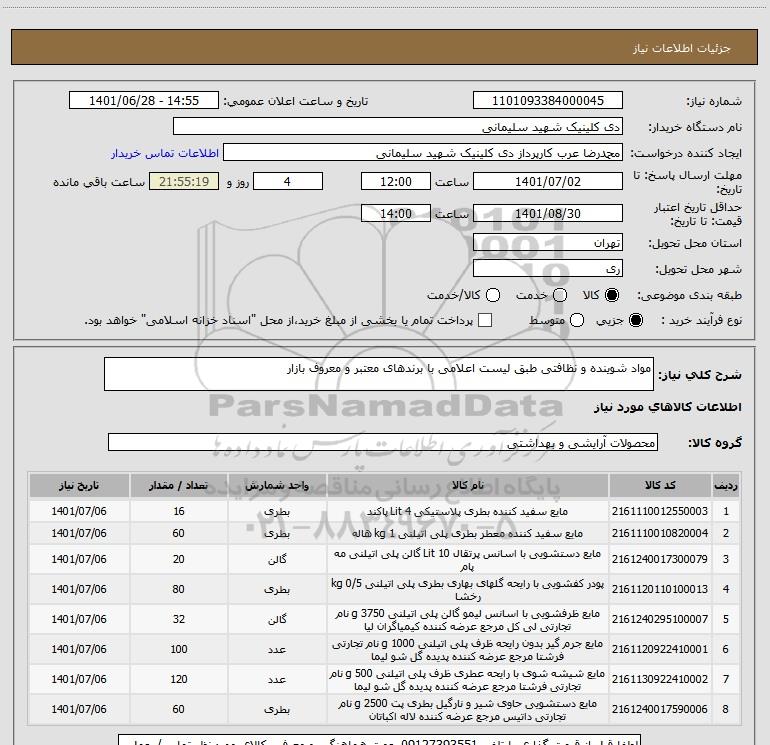The width and height of the screenshot is (770, 745).
Task: Click the buyer name field دی کلینیک شهید سلیمانی
Action: (398, 127)
